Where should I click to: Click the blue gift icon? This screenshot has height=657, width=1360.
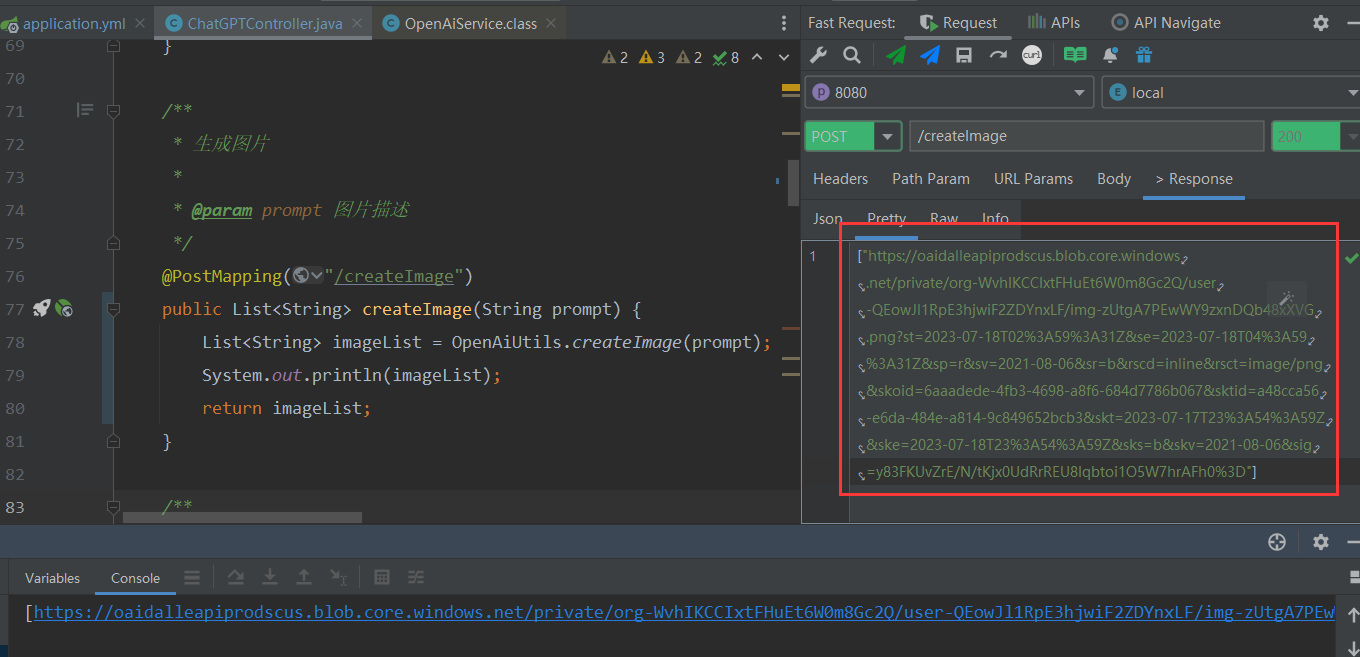pyautogui.click(x=1144, y=56)
